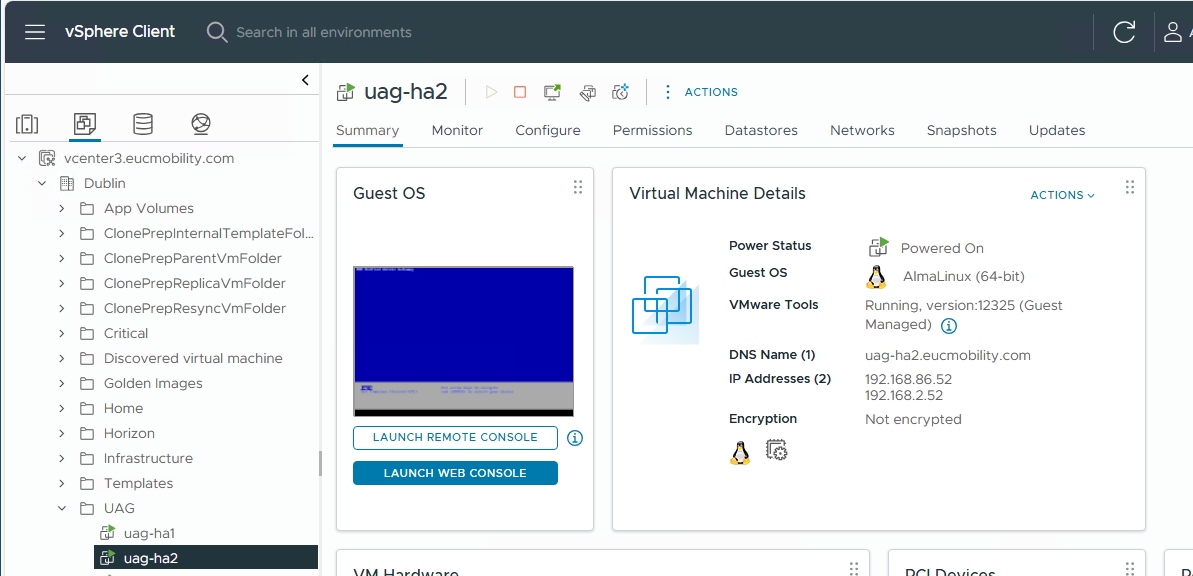Switch to the Networking inventory view icon
Image resolution: width=1193 pixels, height=576 pixels.
click(201, 124)
